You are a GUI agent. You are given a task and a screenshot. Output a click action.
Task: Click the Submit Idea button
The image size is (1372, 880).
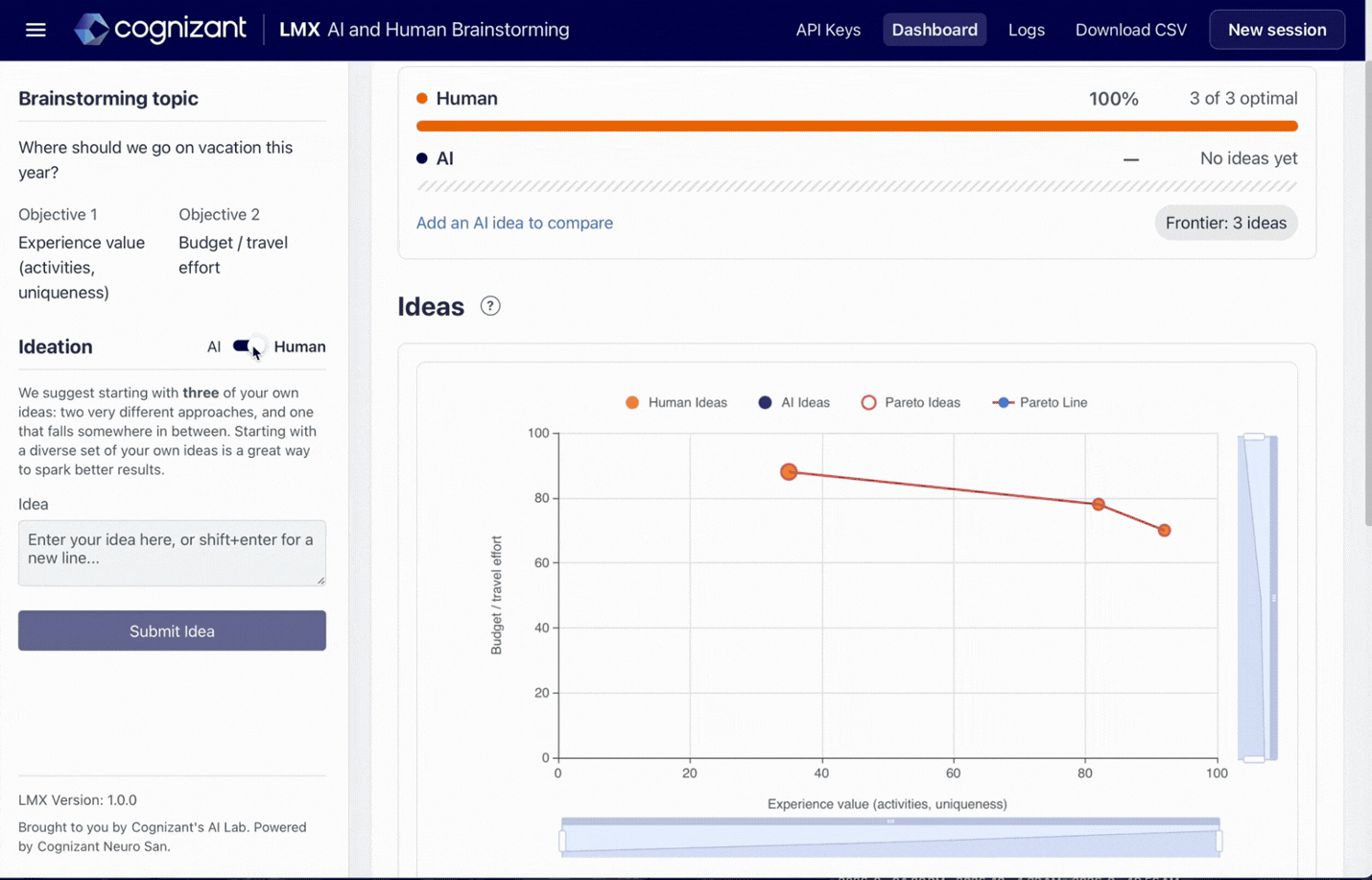click(x=172, y=630)
